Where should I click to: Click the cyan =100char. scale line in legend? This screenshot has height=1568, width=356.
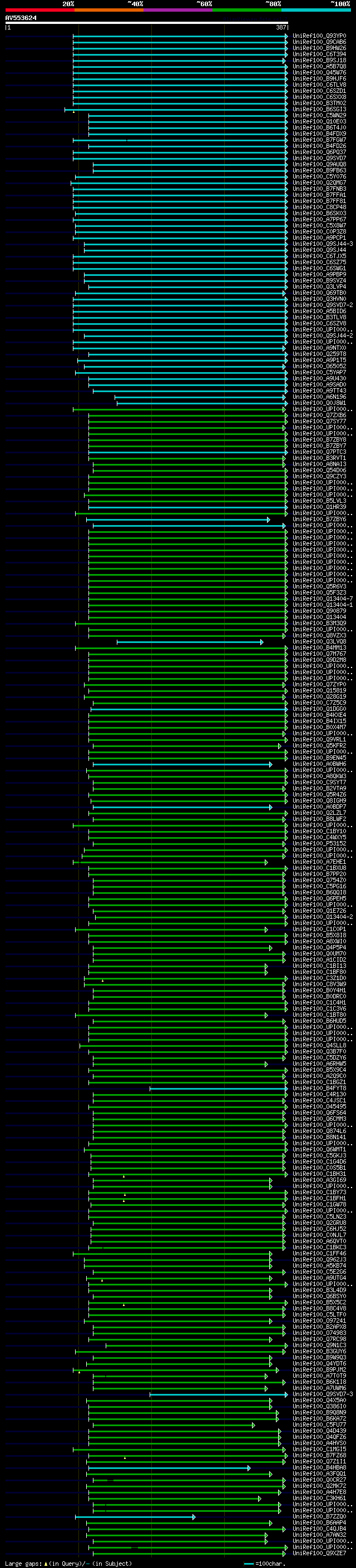(x=248, y=1563)
